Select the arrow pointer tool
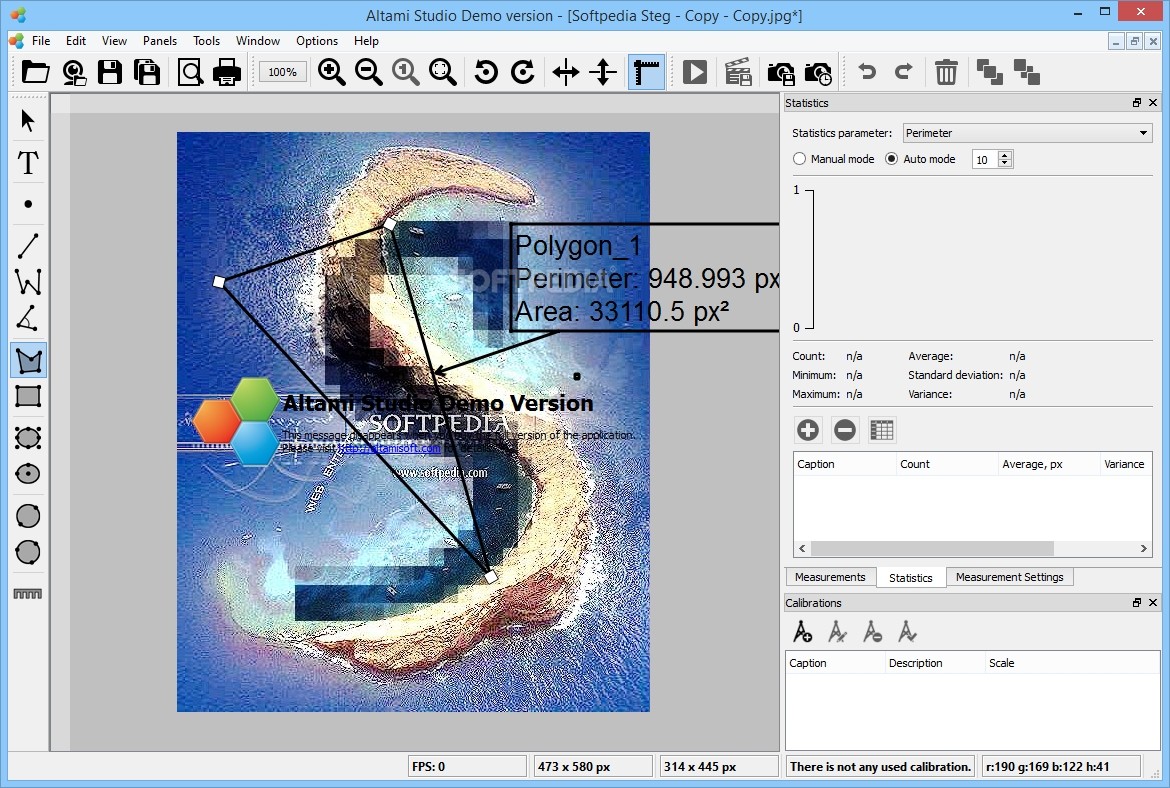 (x=28, y=120)
